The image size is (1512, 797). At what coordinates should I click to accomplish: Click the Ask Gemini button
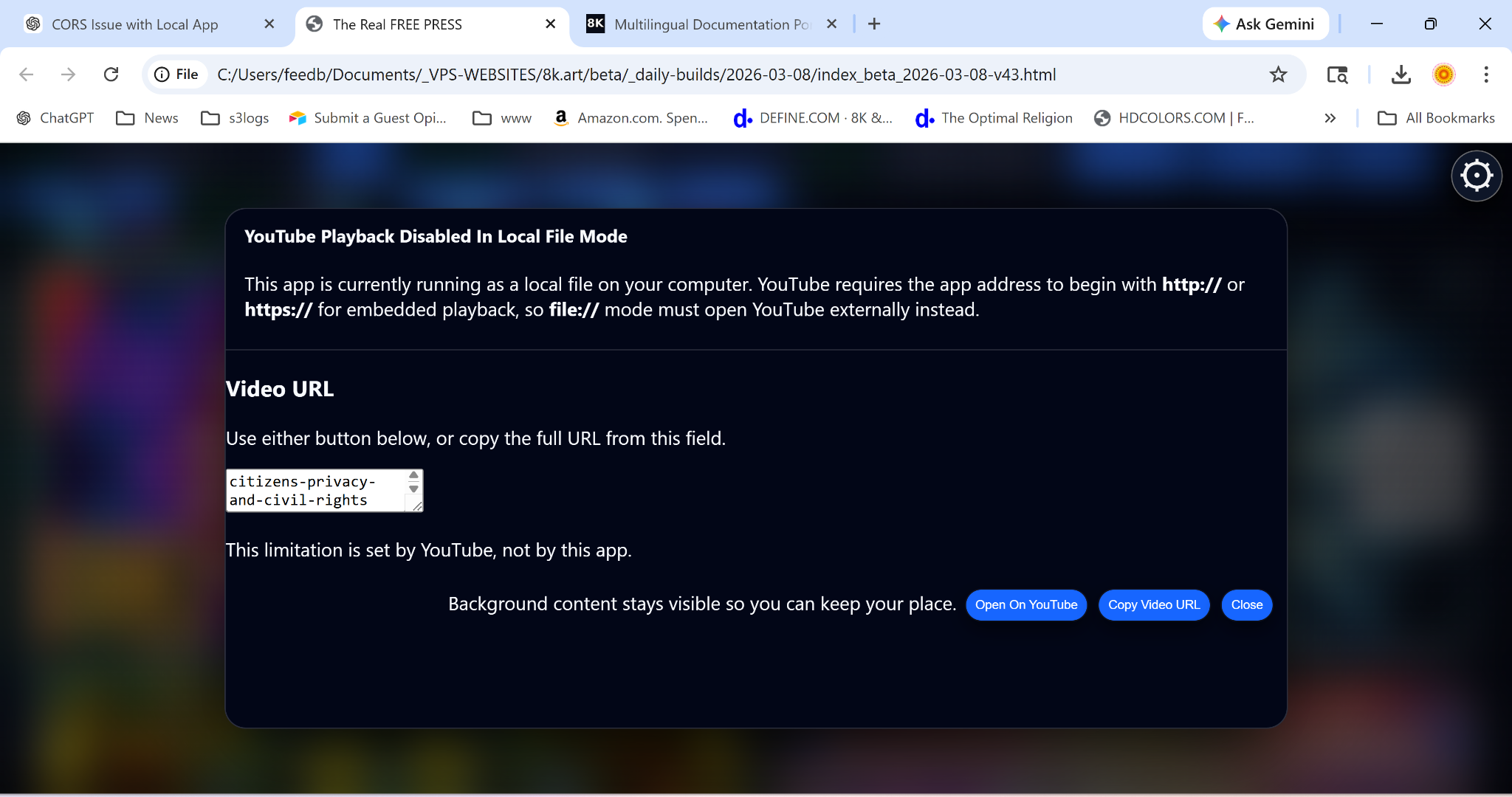click(1265, 24)
